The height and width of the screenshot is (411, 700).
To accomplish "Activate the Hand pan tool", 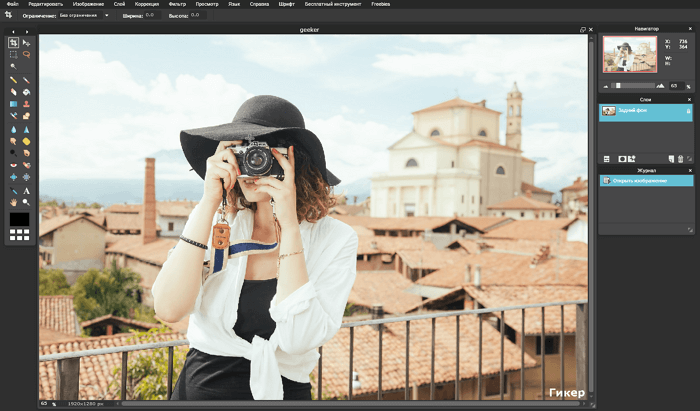I will (13, 201).
